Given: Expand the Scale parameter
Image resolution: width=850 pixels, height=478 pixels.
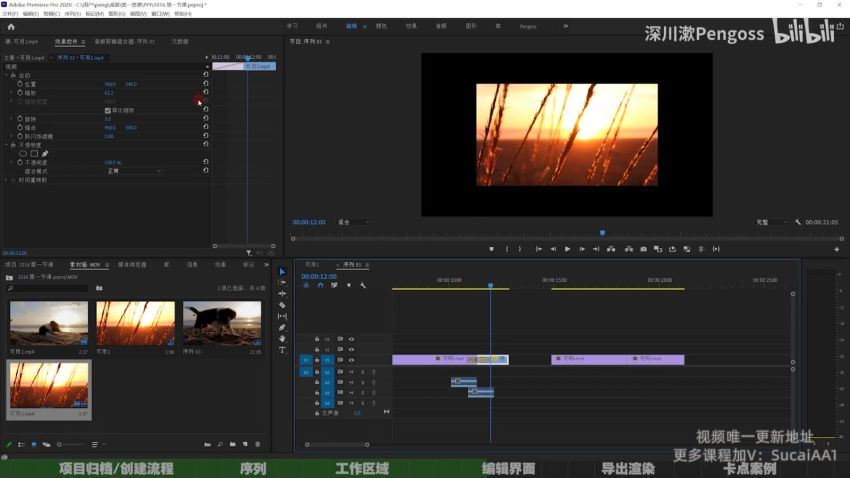Looking at the screenshot, I should (12, 93).
